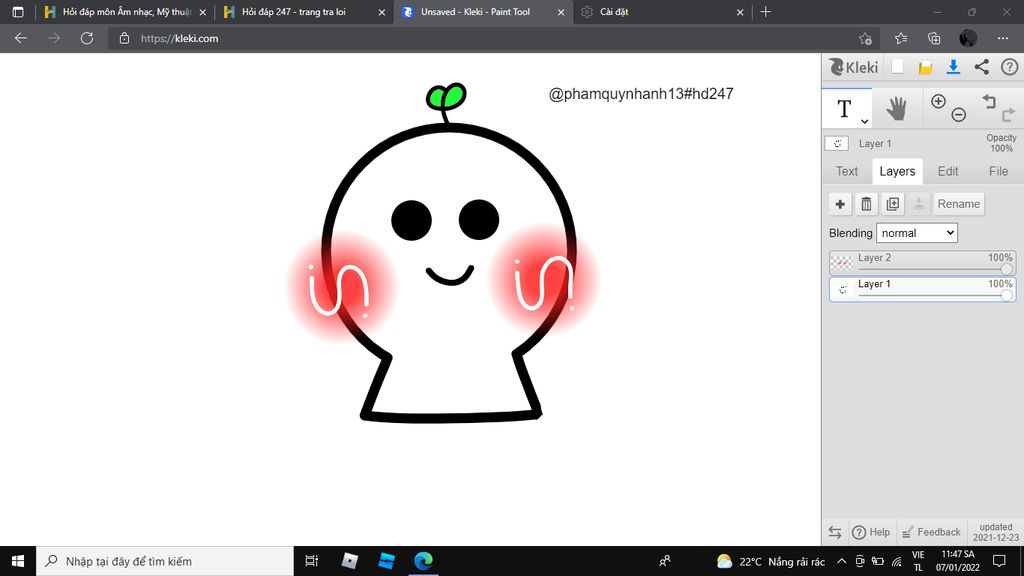Click the Rename layer button
Viewport: 1024px width, 576px height.
tap(959, 204)
